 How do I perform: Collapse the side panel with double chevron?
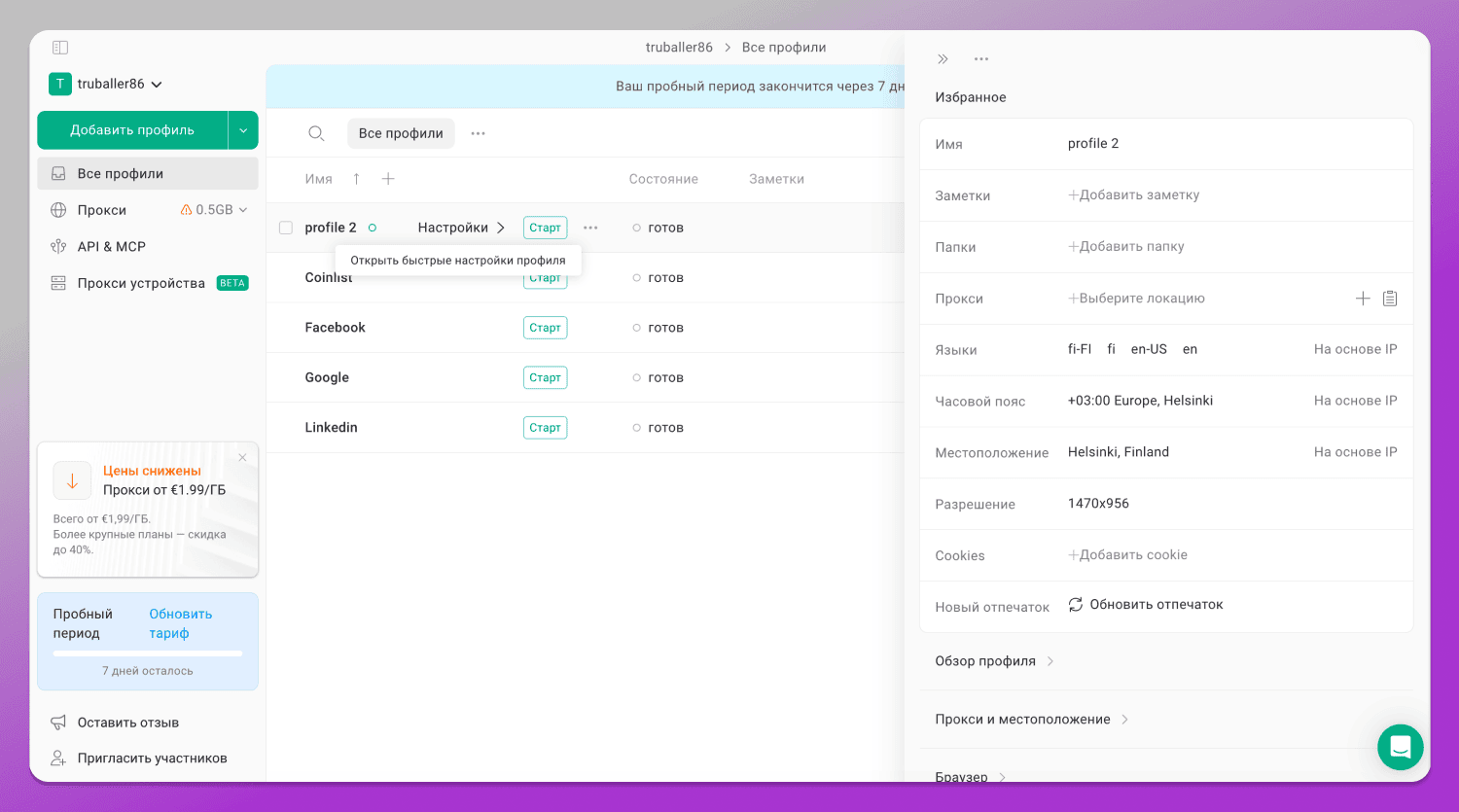pos(943,59)
